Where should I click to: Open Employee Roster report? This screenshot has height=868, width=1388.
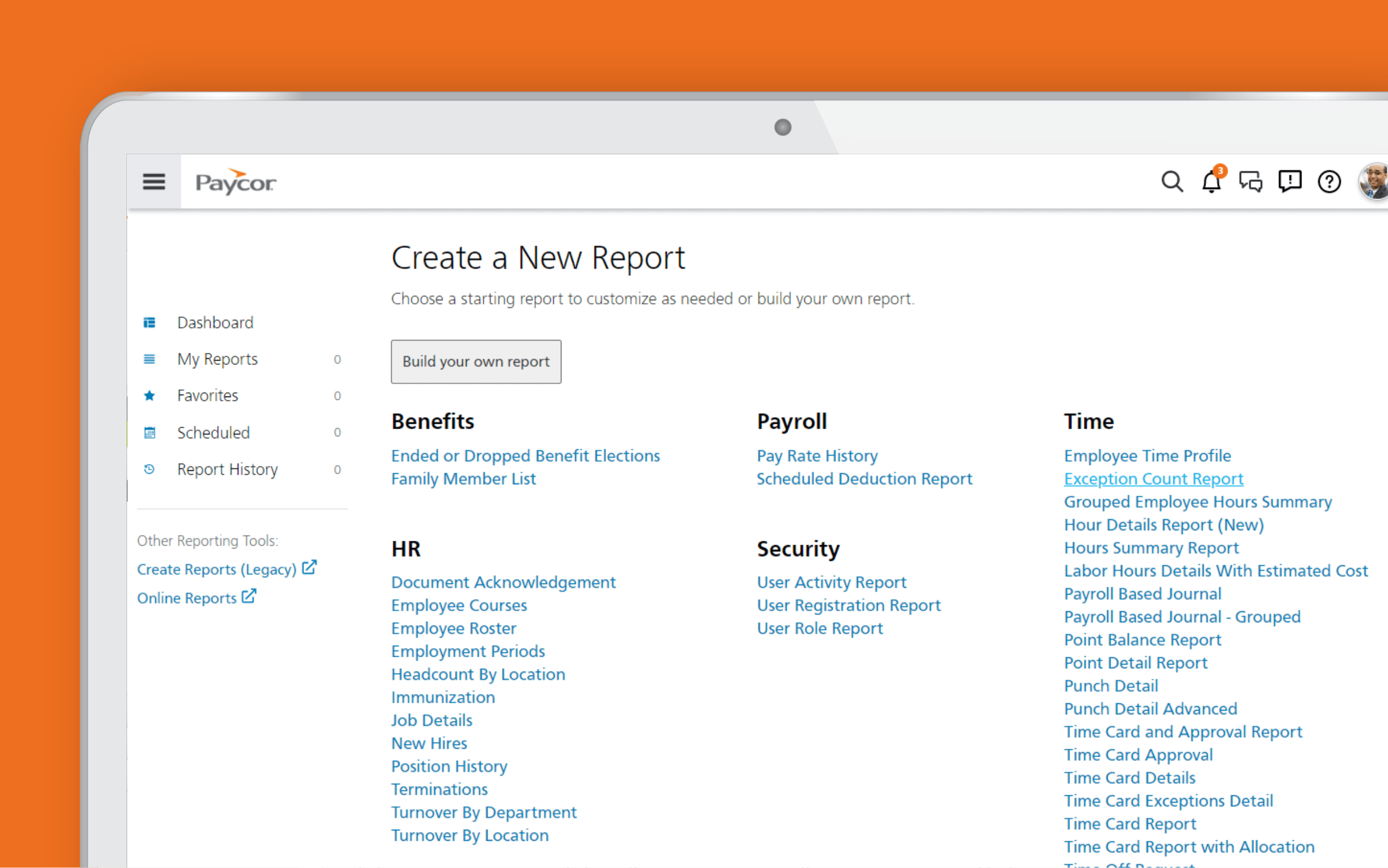pyautogui.click(x=454, y=628)
